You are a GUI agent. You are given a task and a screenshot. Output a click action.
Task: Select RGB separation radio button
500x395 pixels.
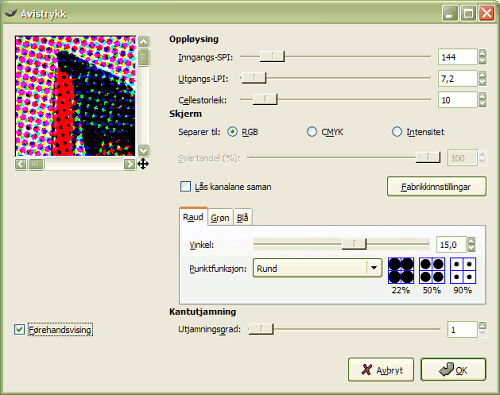coord(232,132)
